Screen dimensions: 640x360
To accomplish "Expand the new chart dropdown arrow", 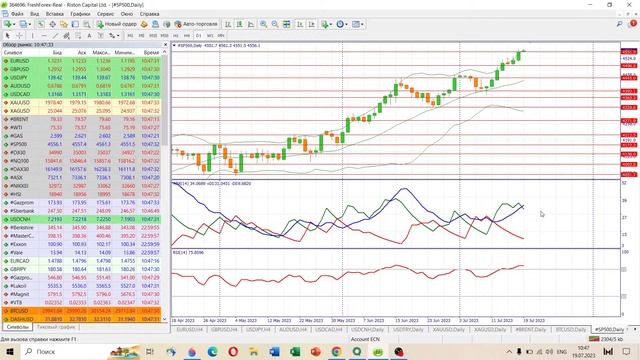I will tap(14, 24).
